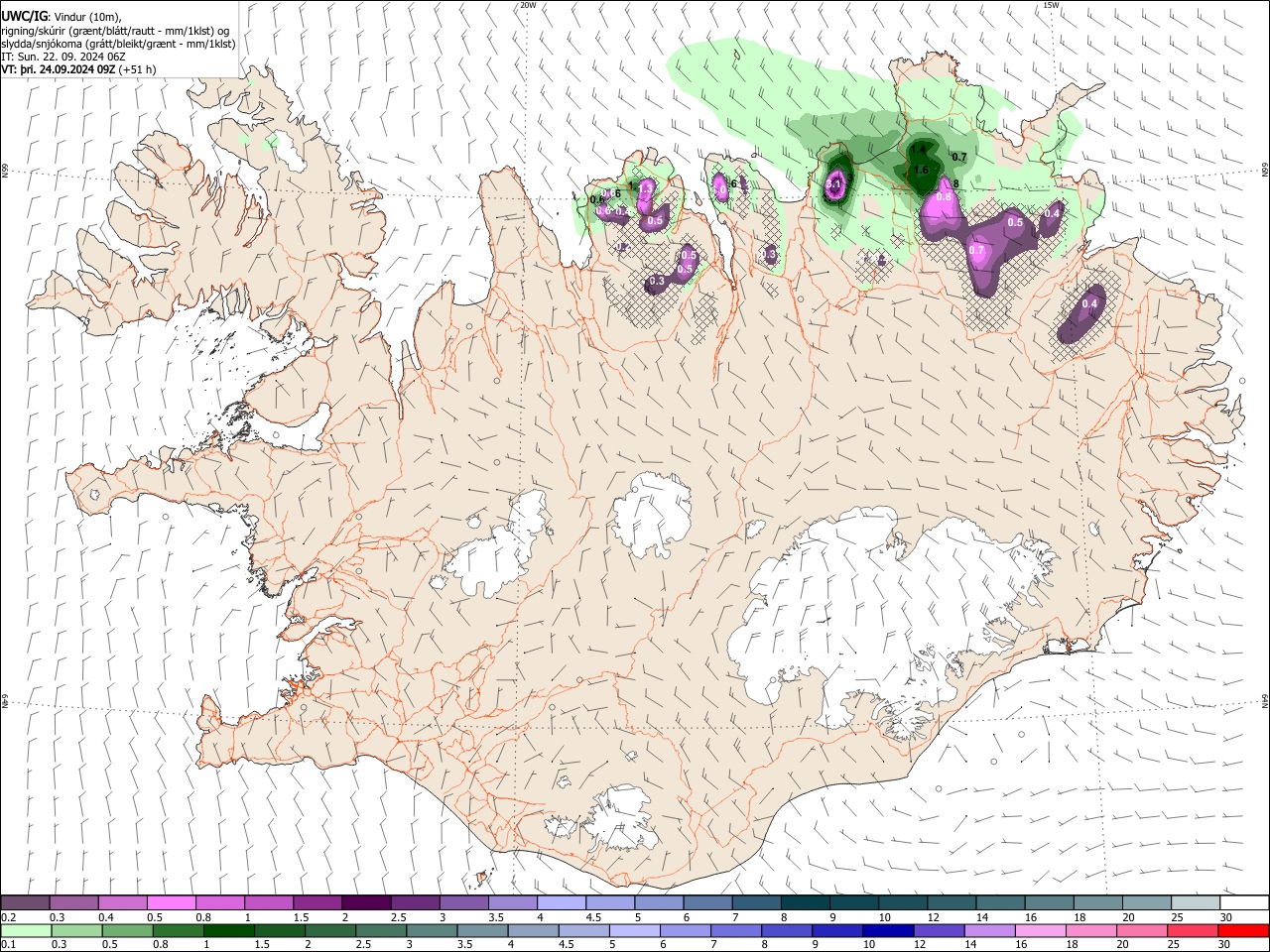Click the white "0.7" value inside the purple snow band
Image resolution: width=1270 pixels, height=952 pixels.
[x=976, y=250]
